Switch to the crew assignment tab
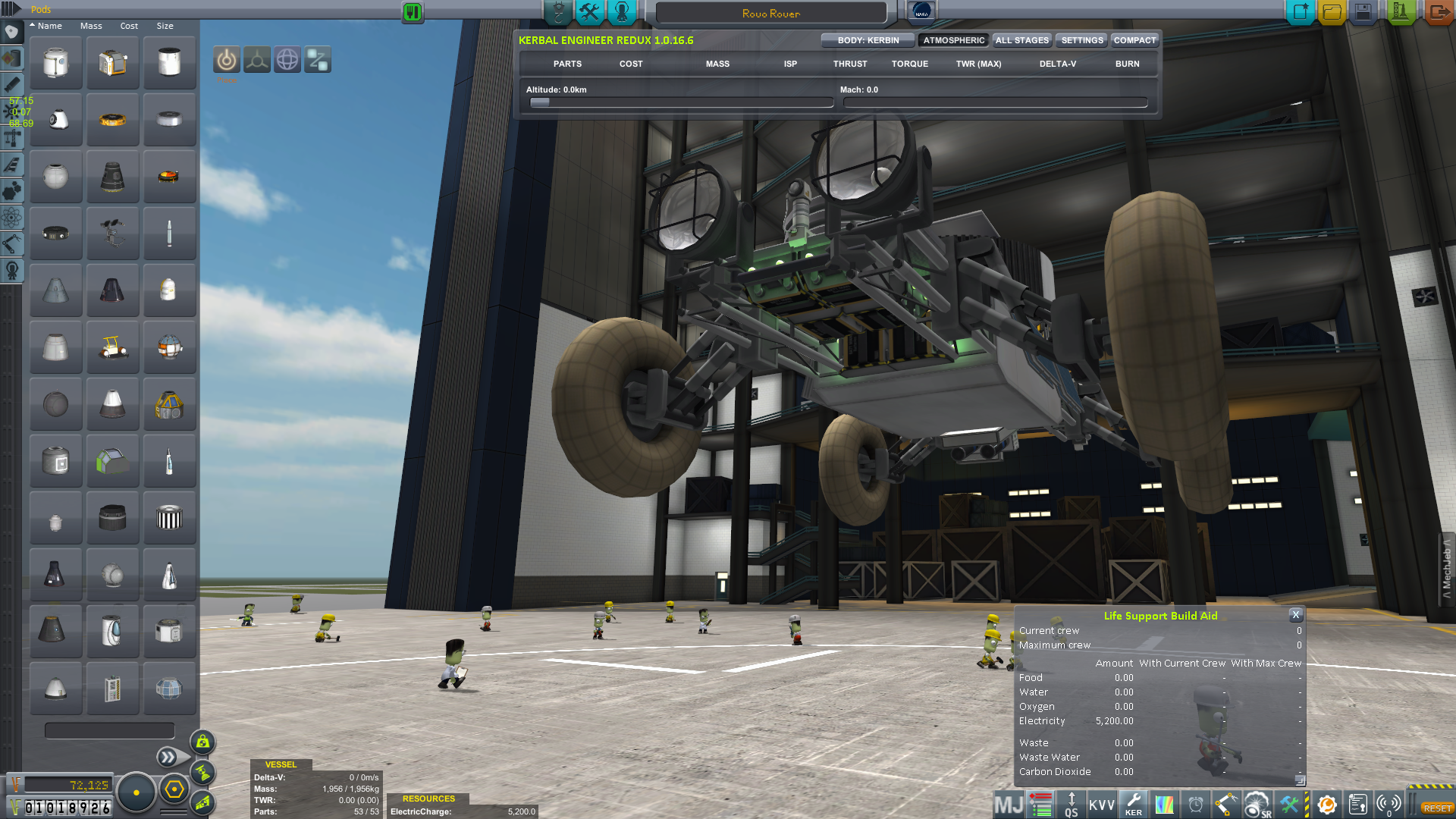Screen dimensions: 1456x819 (x=621, y=12)
